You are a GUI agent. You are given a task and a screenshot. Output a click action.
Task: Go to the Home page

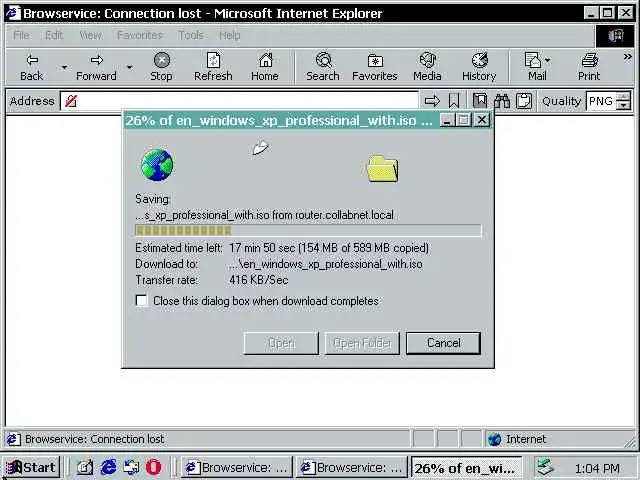265,67
